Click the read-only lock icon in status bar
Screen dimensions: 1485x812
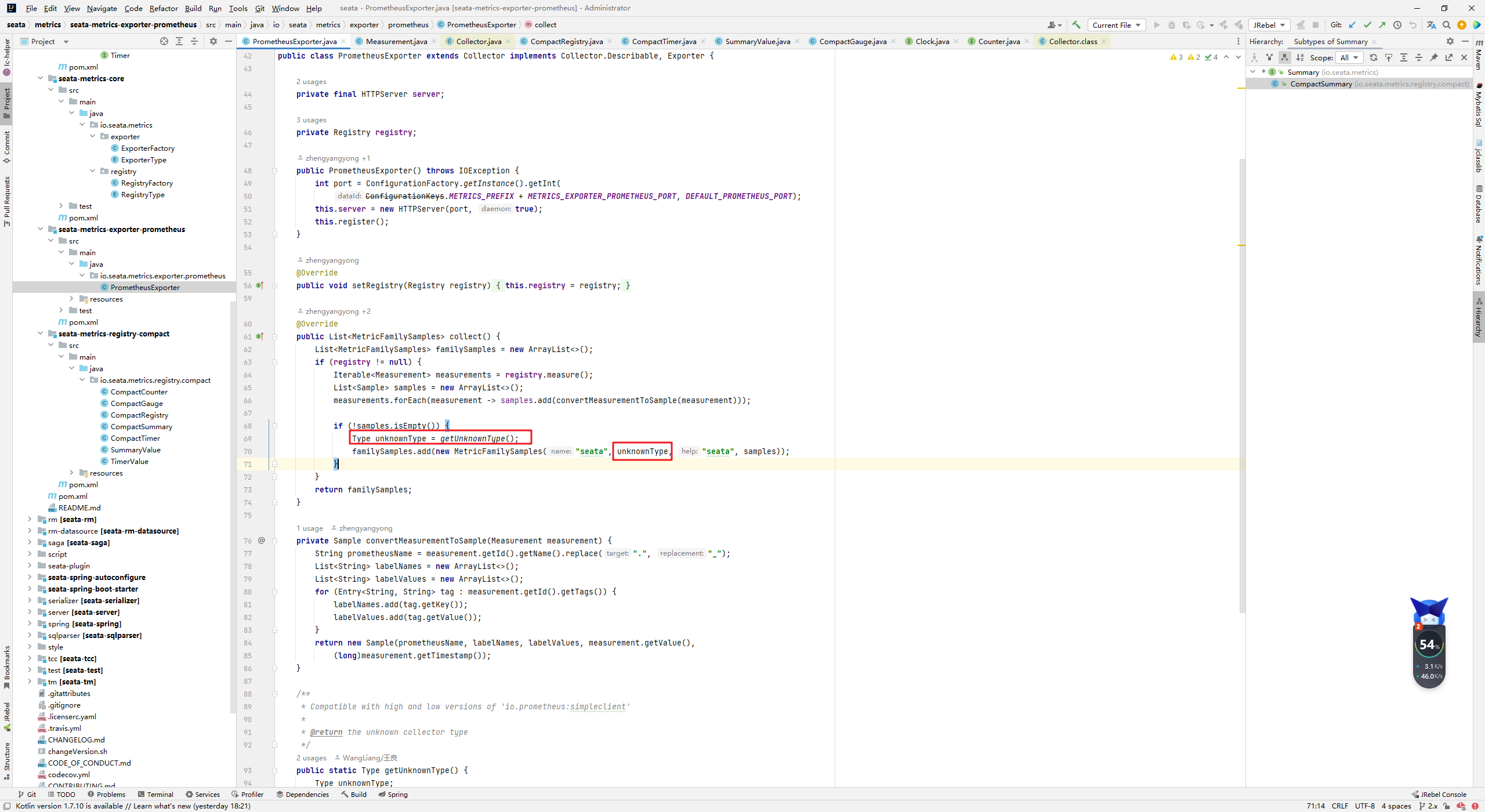(x=1447, y=806)
